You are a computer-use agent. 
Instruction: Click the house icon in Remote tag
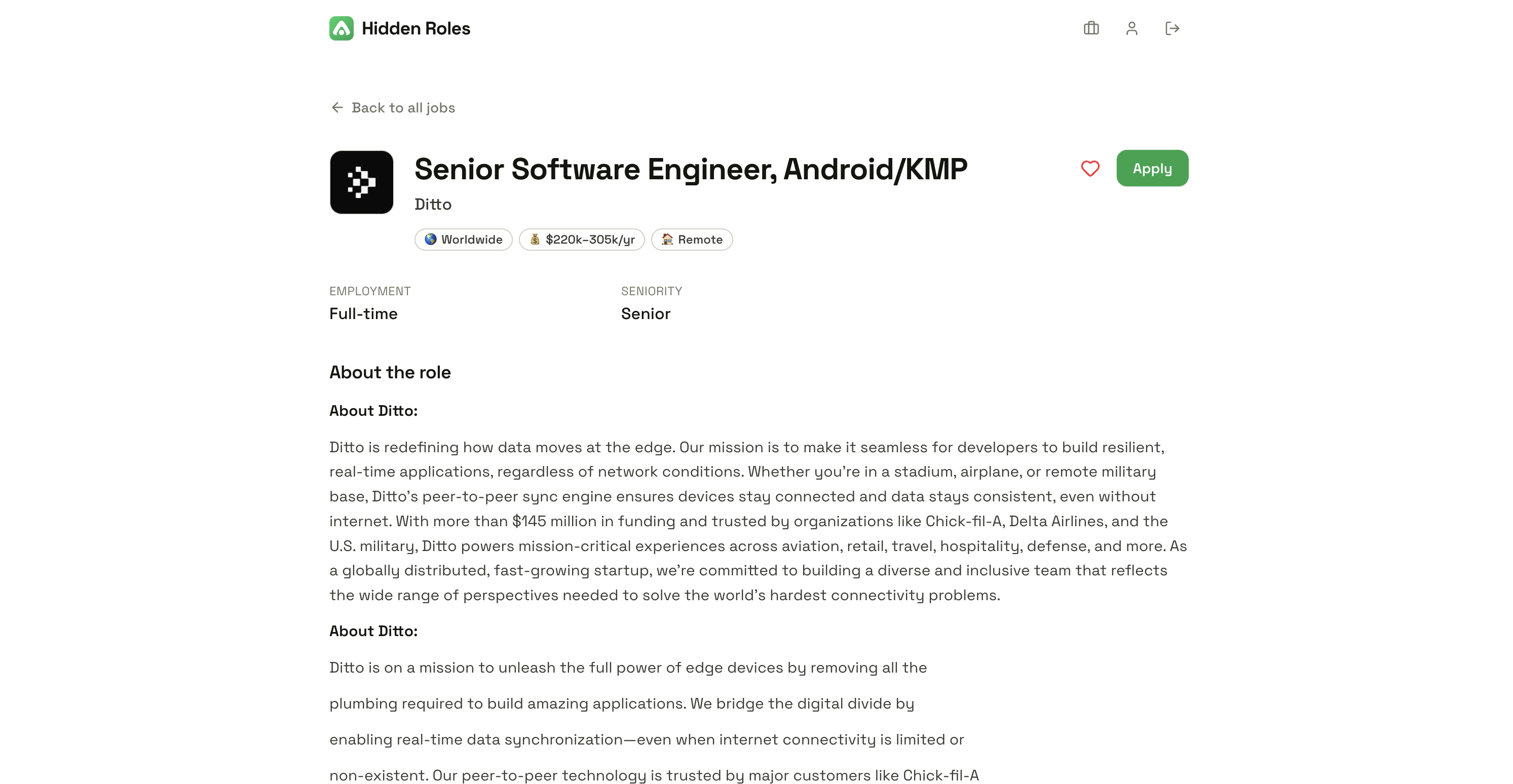click(x=667, y=240)
